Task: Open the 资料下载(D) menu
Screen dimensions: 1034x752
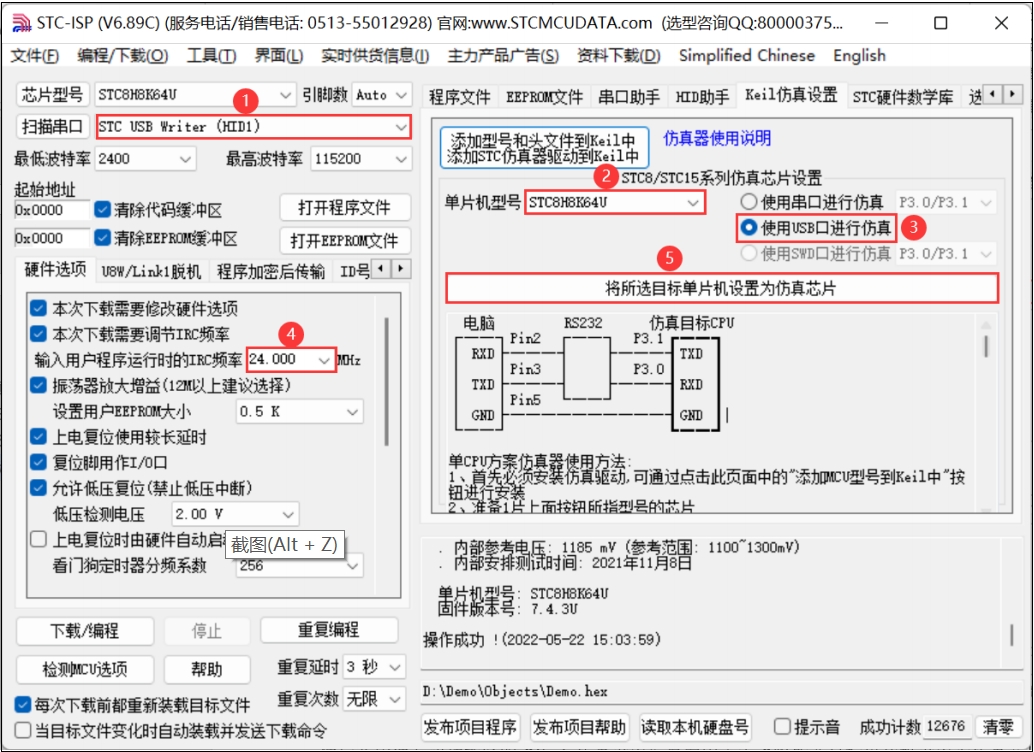Action: 618,55
